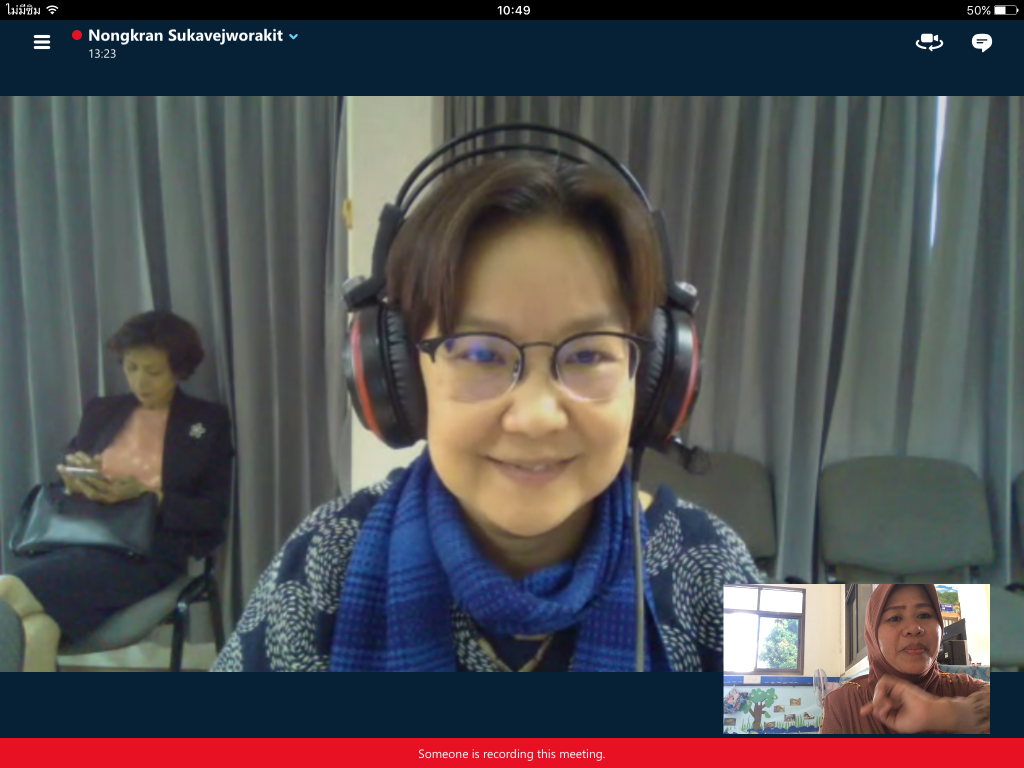
Task: Tap the dark bar left of the self-view
Action: pyautogui.click(x=360, y=703)
